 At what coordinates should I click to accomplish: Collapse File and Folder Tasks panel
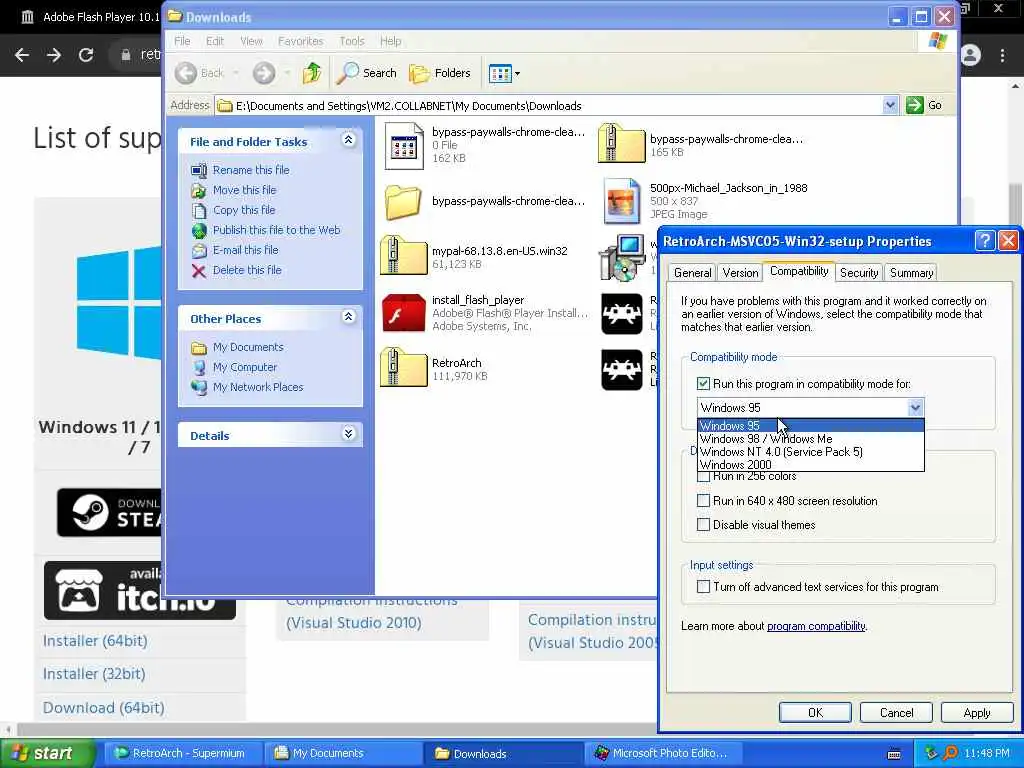click(348, 140)
